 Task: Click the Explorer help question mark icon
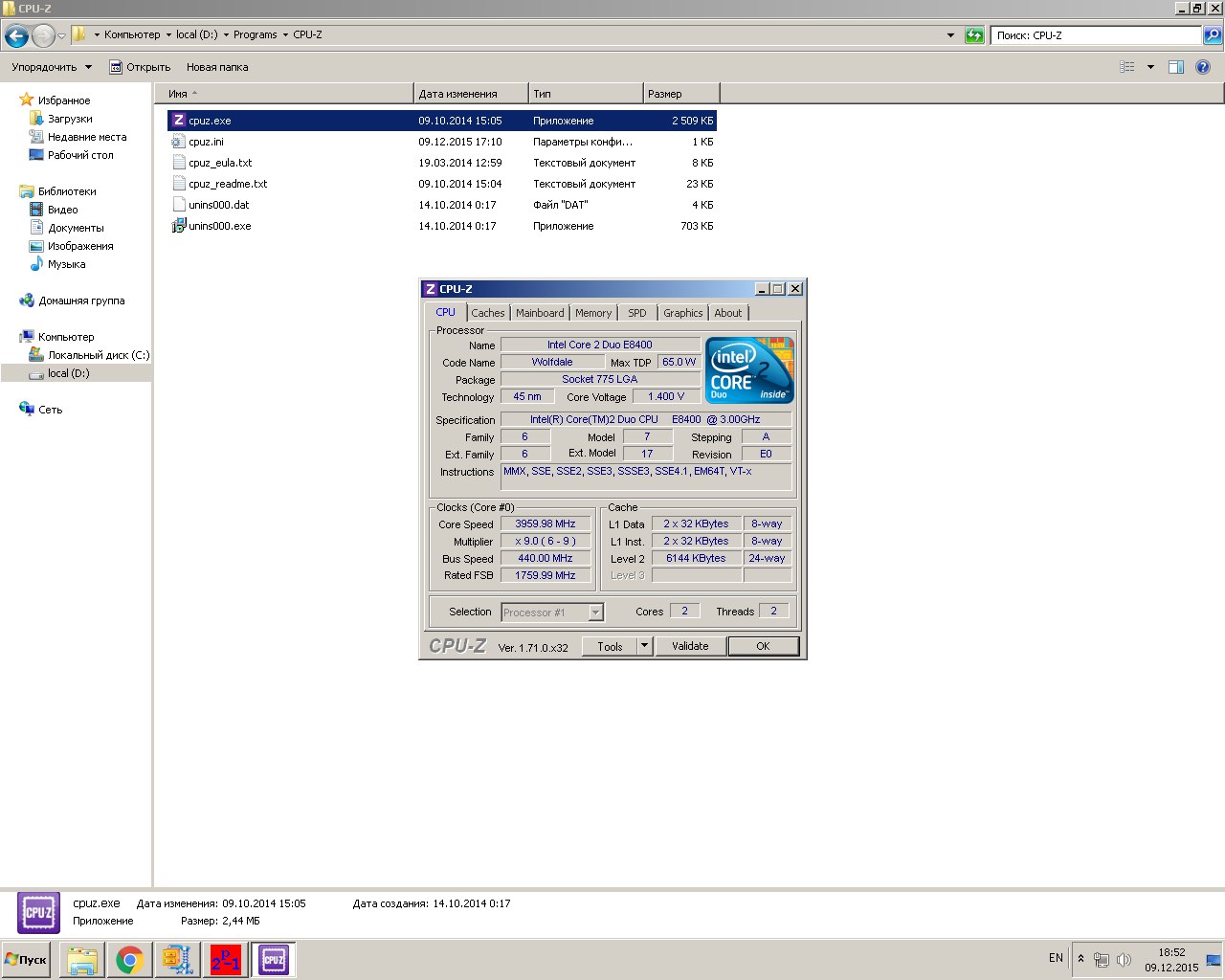click(1203, 67)
